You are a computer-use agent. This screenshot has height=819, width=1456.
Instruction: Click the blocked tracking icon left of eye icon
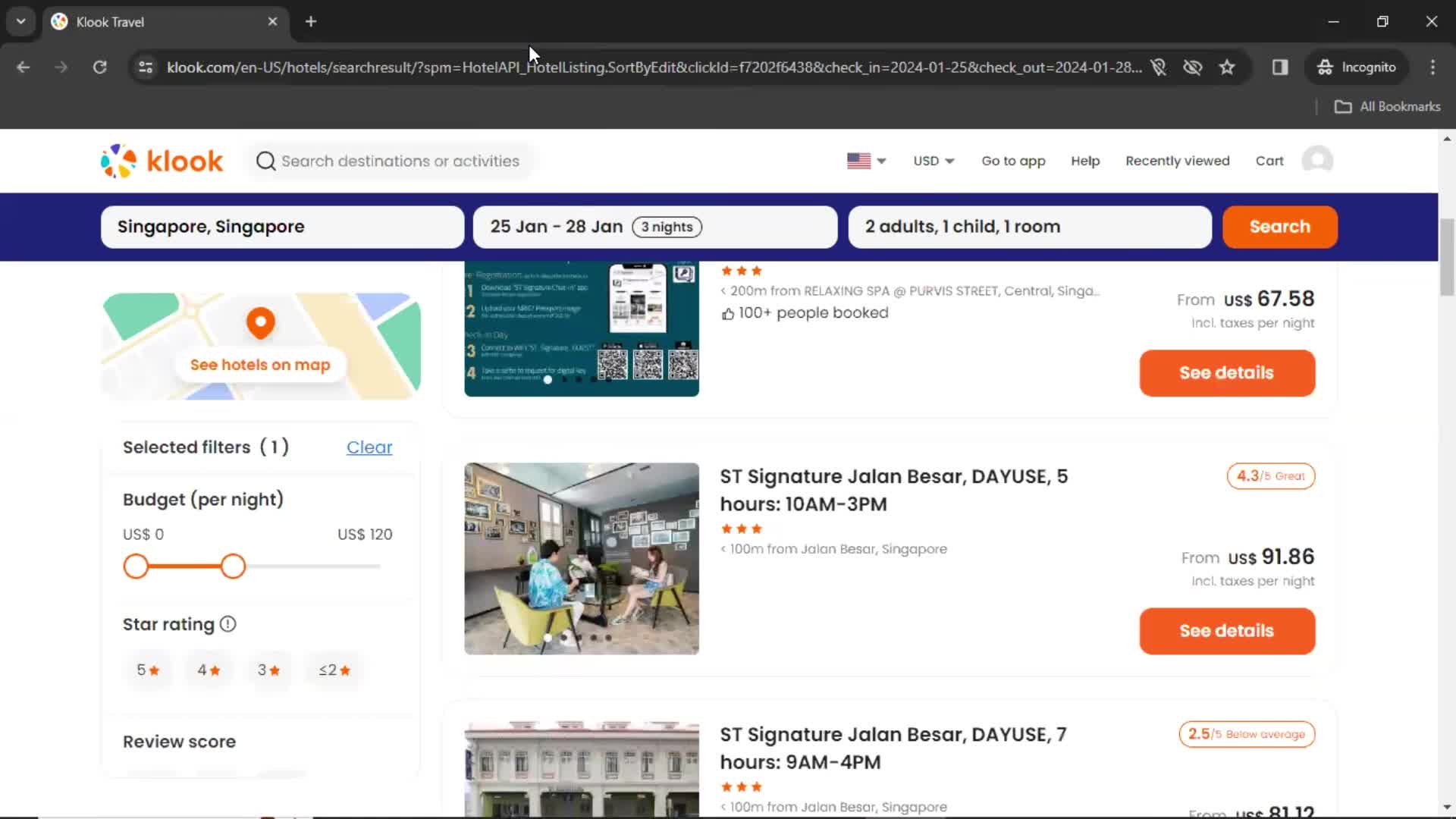click(1158, 67)
